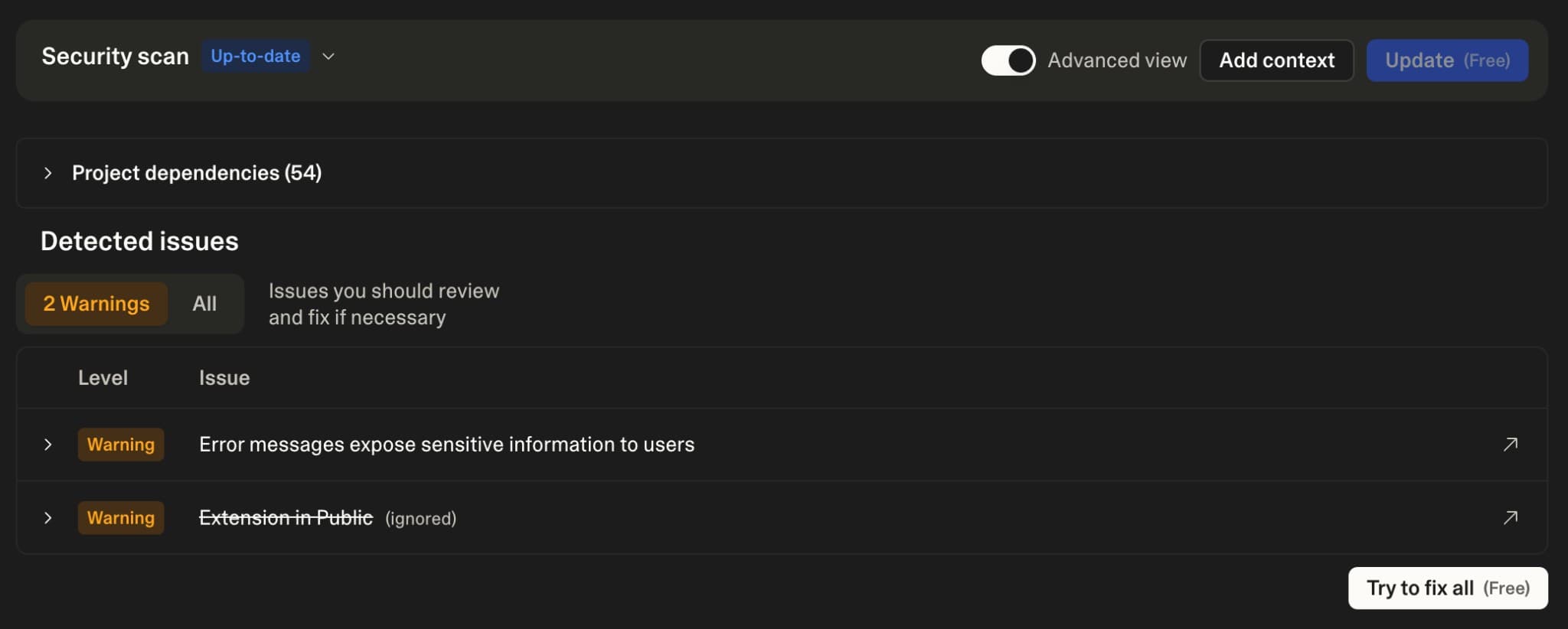Viewport: 1568px width, 629px height.
Task: Select the 2 Warnings tab
Action: tap(96, 304)
